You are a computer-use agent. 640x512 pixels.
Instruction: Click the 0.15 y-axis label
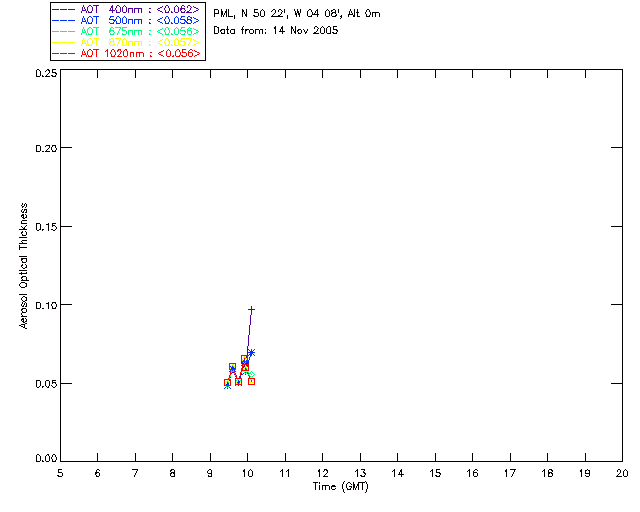46,227
